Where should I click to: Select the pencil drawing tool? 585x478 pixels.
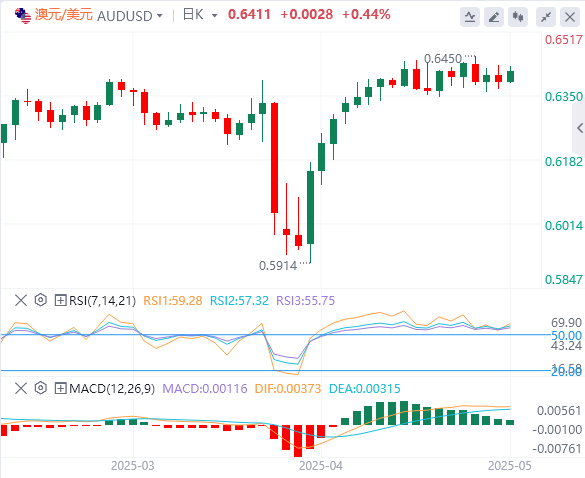[494, 17]
